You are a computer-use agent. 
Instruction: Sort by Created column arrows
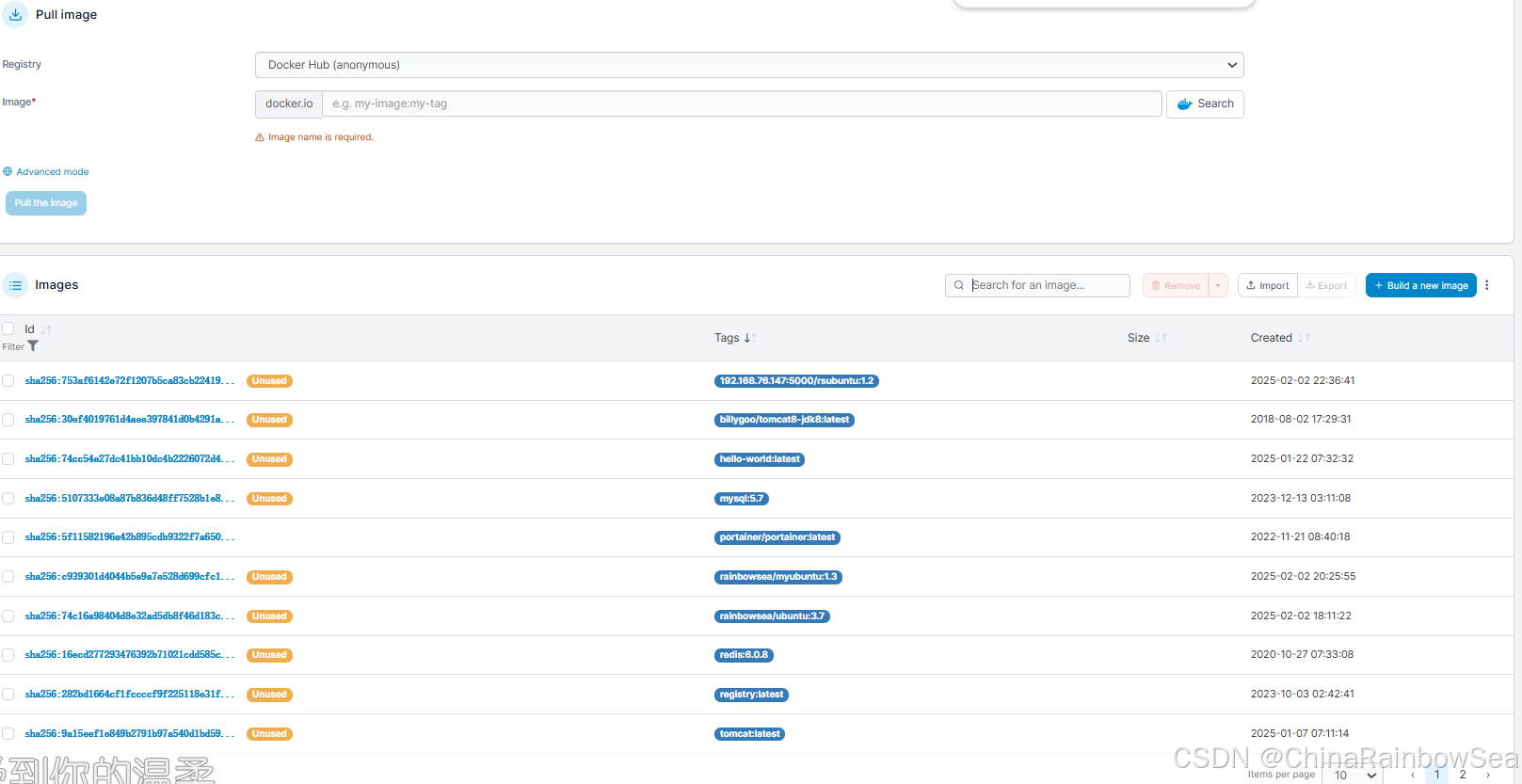tap(1304, 338)
